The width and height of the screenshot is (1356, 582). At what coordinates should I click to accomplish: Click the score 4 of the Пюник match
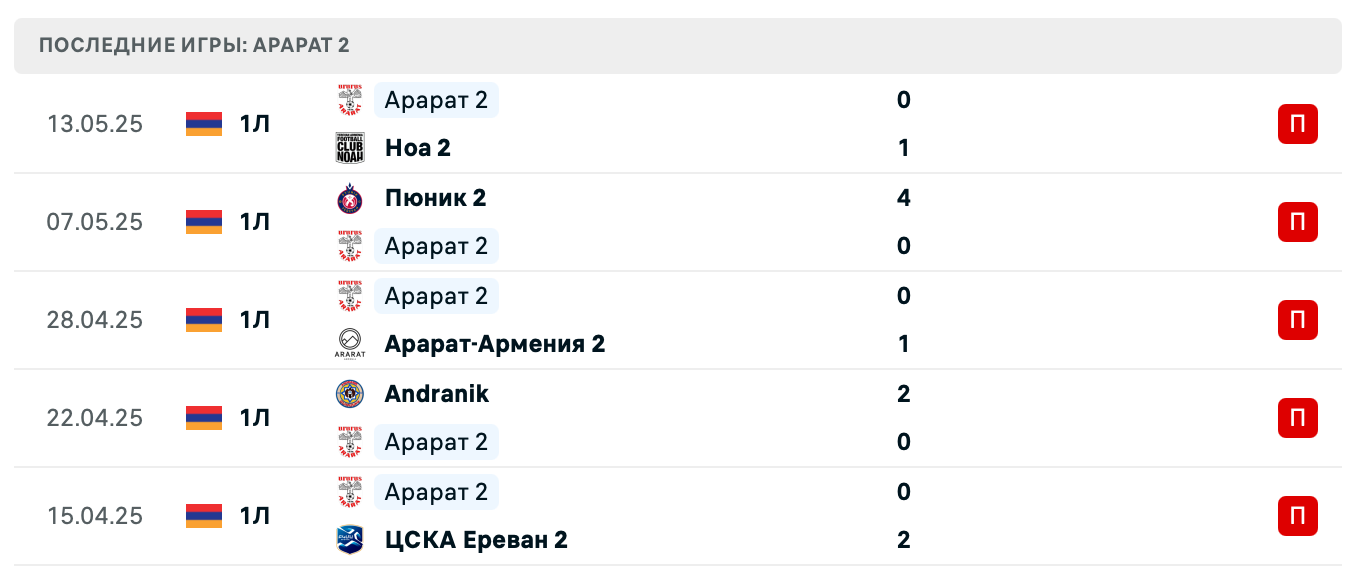point(904,198)
